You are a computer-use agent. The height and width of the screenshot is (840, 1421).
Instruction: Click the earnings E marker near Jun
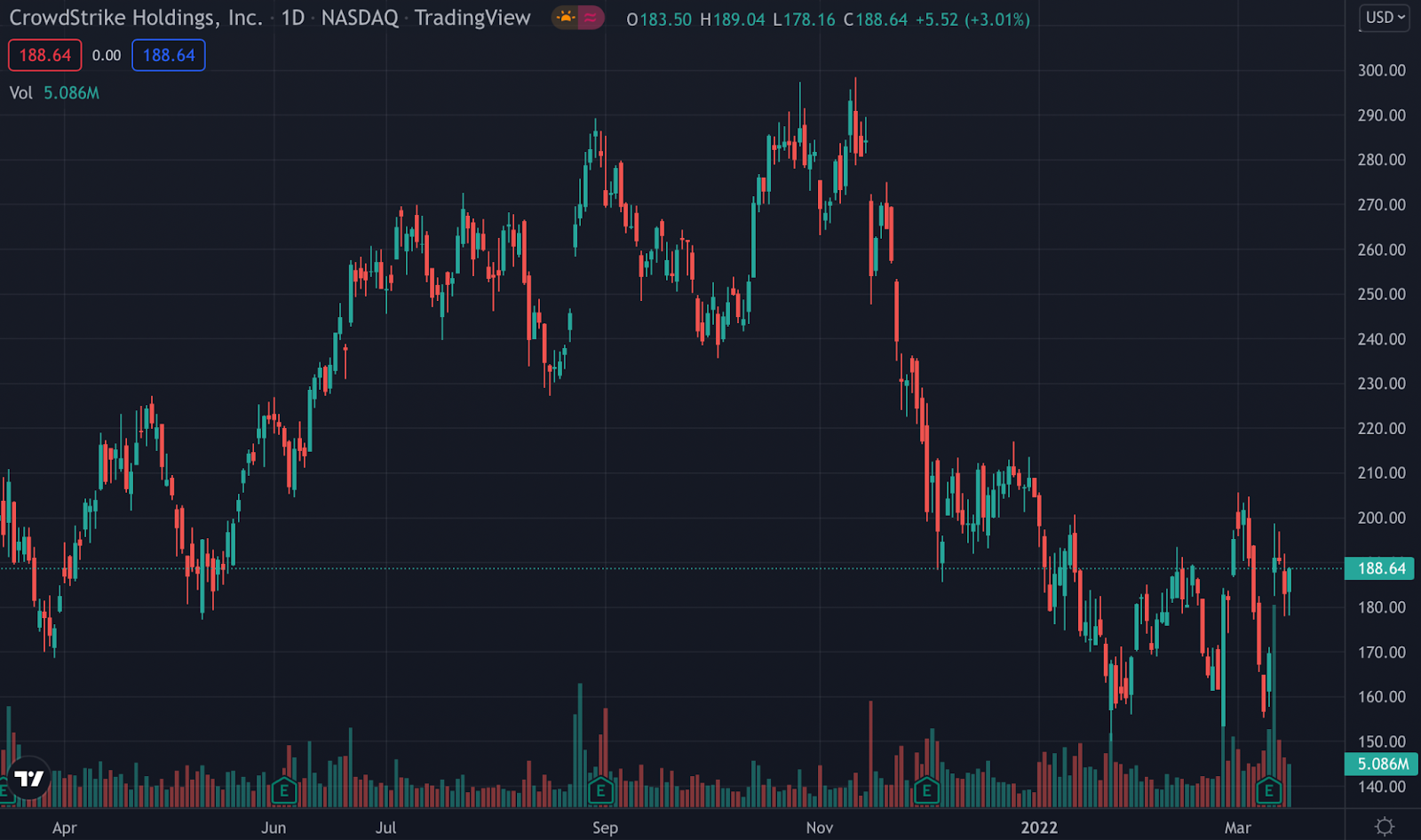click(284, 789)
